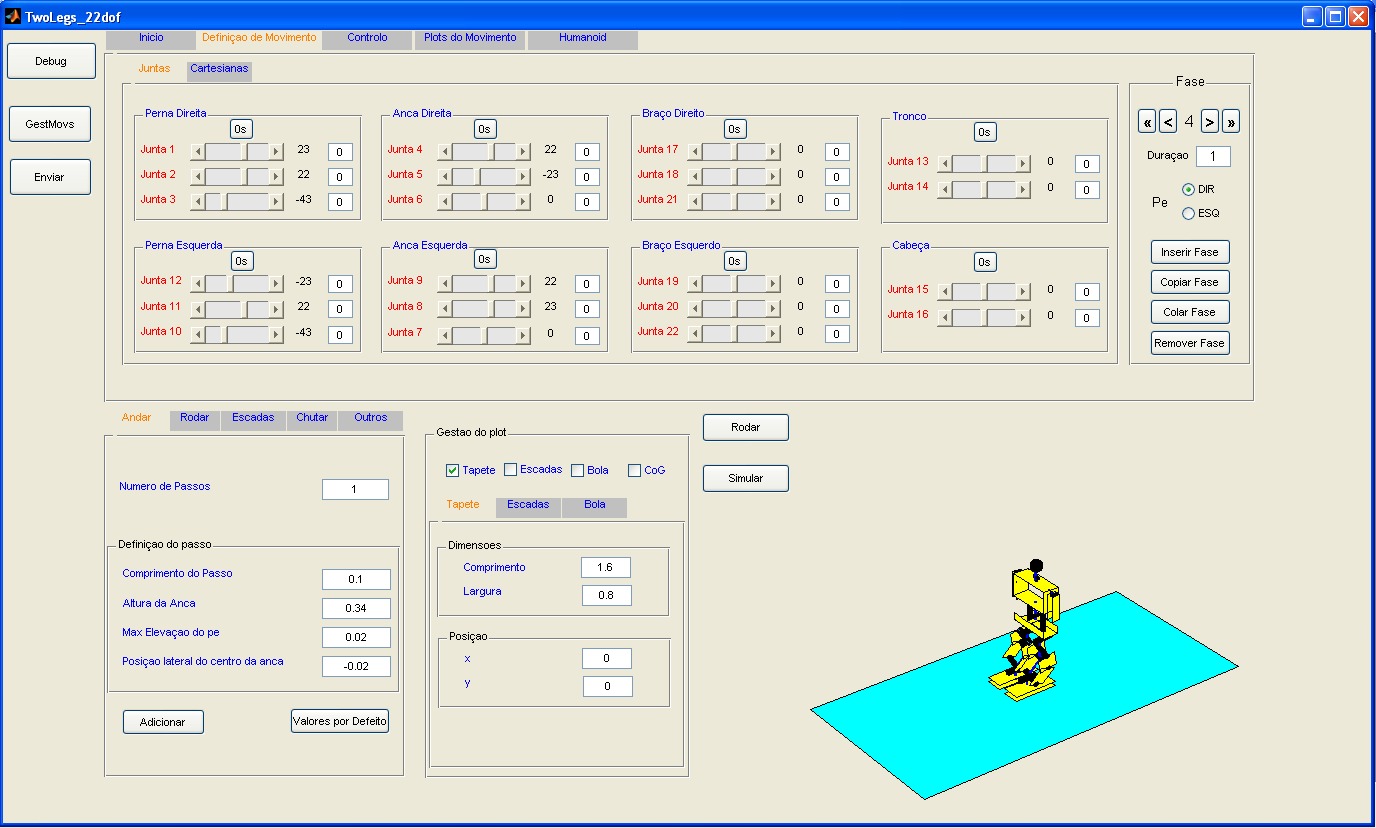Open the Cartesianas sub-tab
This screenshot has width=1376, height=828.
[x=219, y=69]
